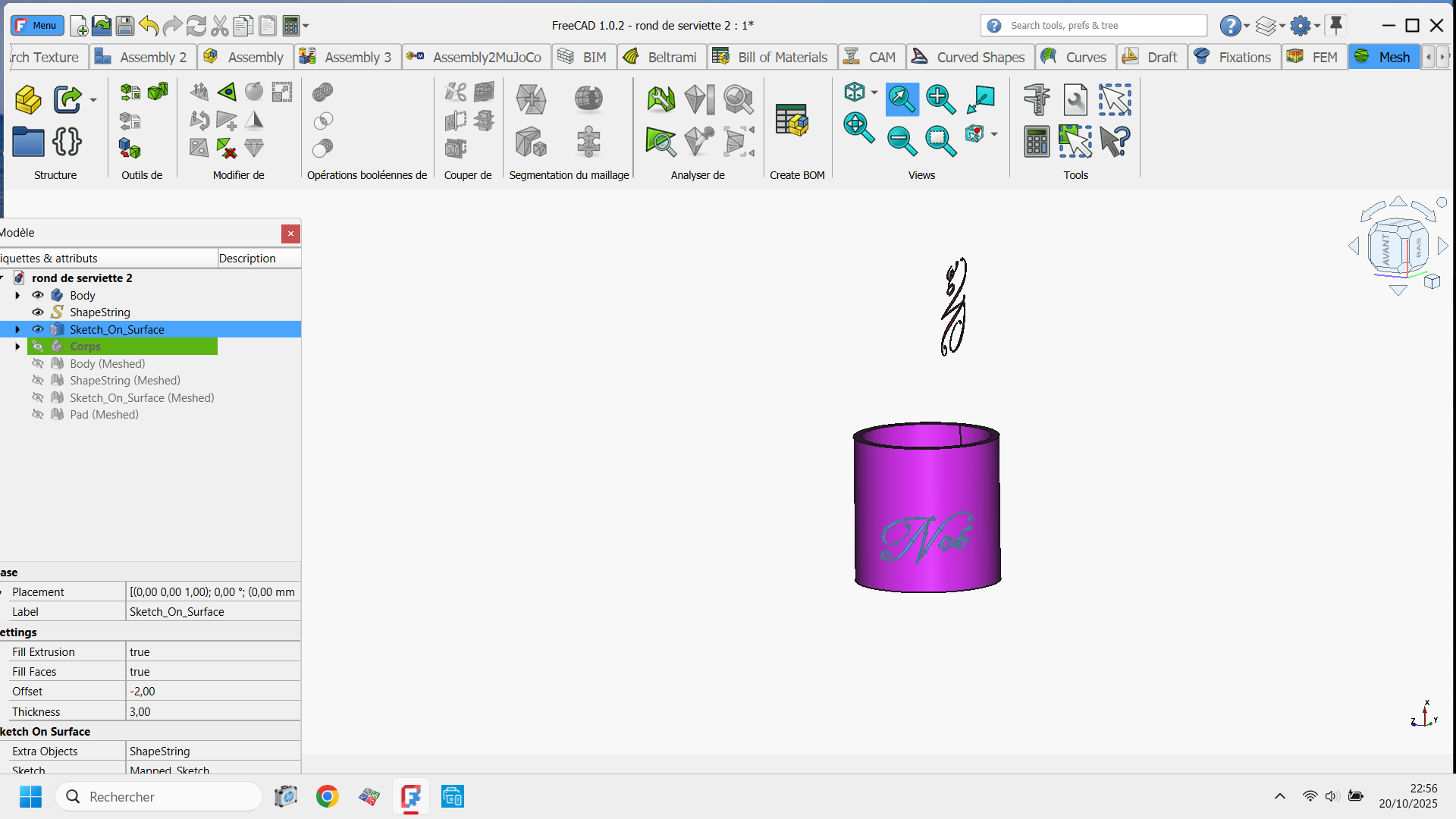The height and width of the screenshot is (819, 1456).
Task: Close the Modèle panel
Action: click(290, 234)
